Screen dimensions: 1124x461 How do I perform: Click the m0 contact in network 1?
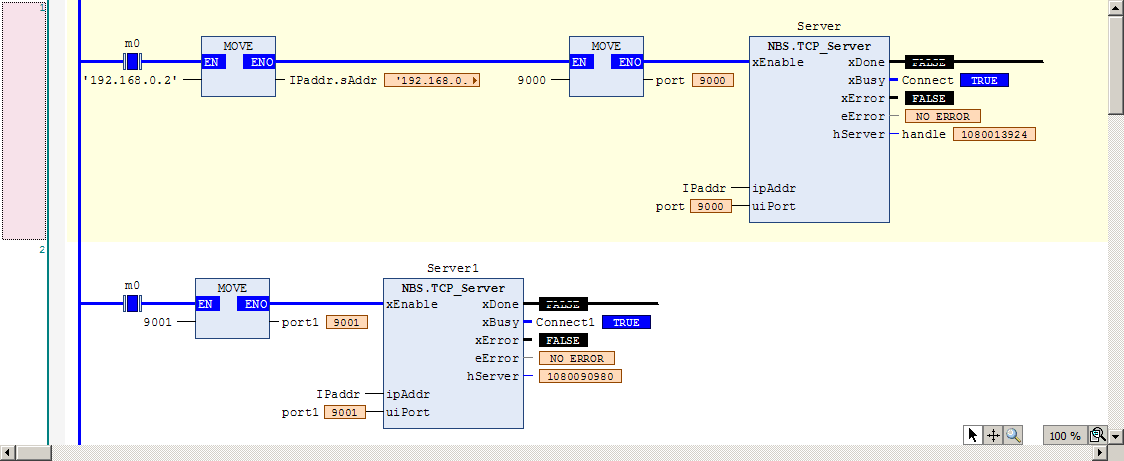132,61
